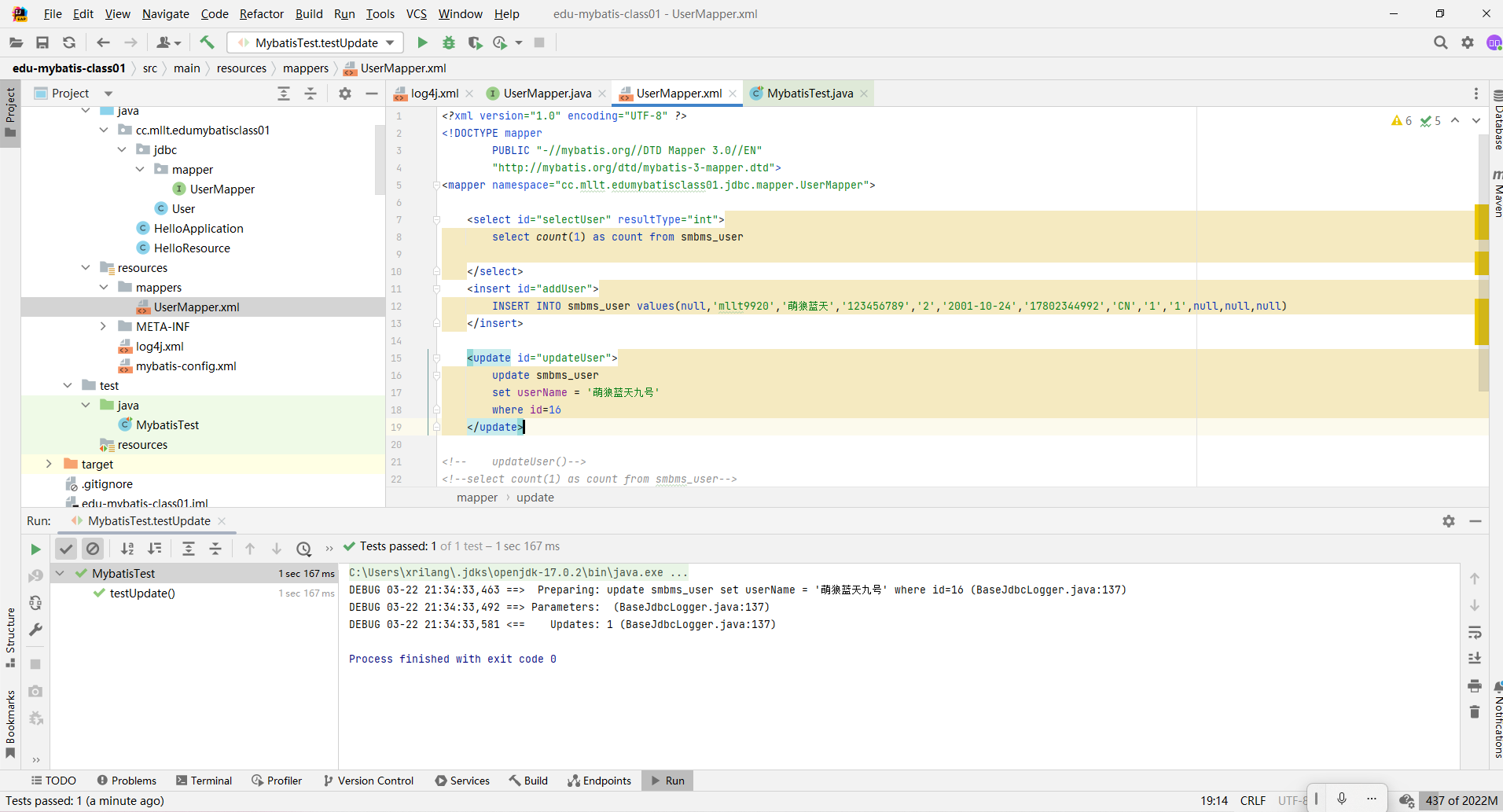
Task: Toggle the Bookmarks tool window stripe
Action: (10, 723)
